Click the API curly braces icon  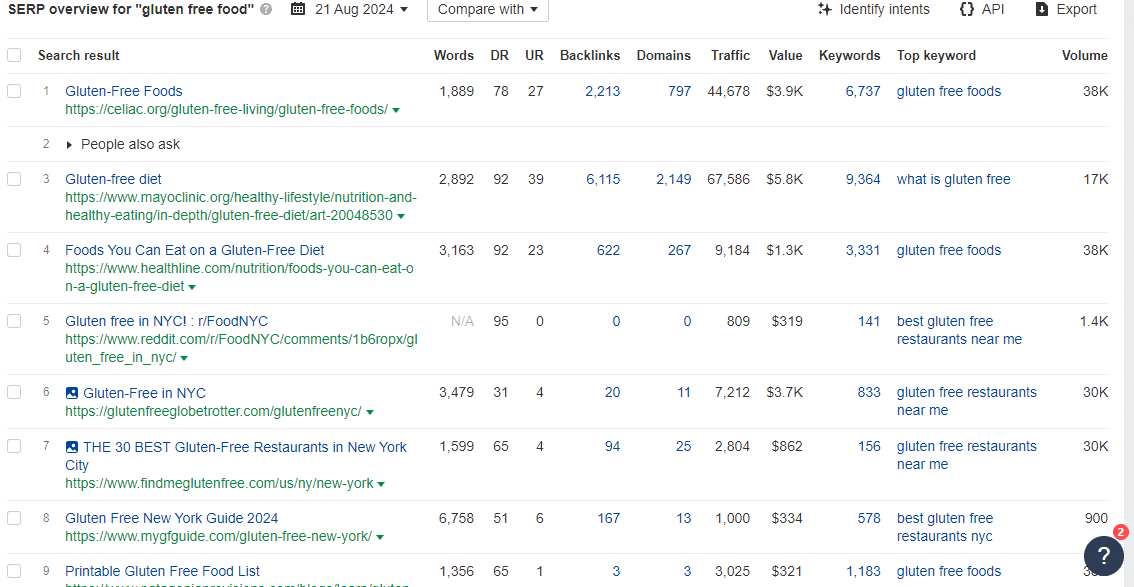[965, 9]
